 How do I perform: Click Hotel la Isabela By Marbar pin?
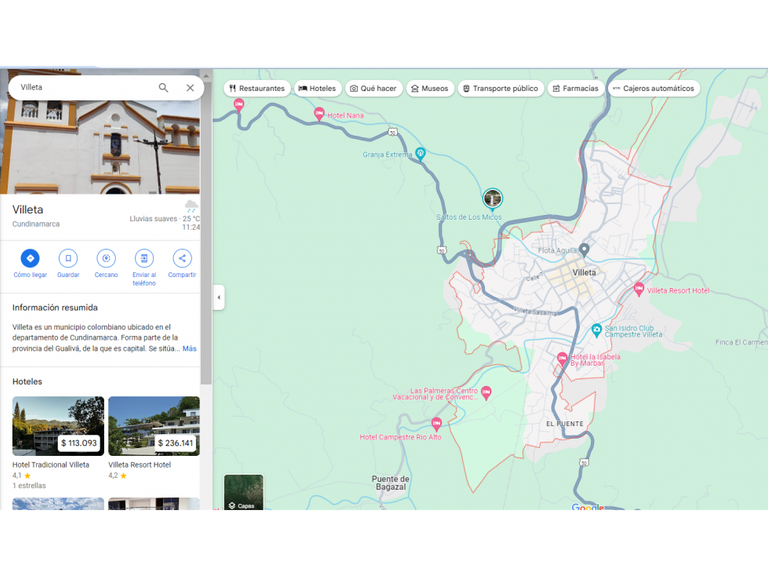562,358
